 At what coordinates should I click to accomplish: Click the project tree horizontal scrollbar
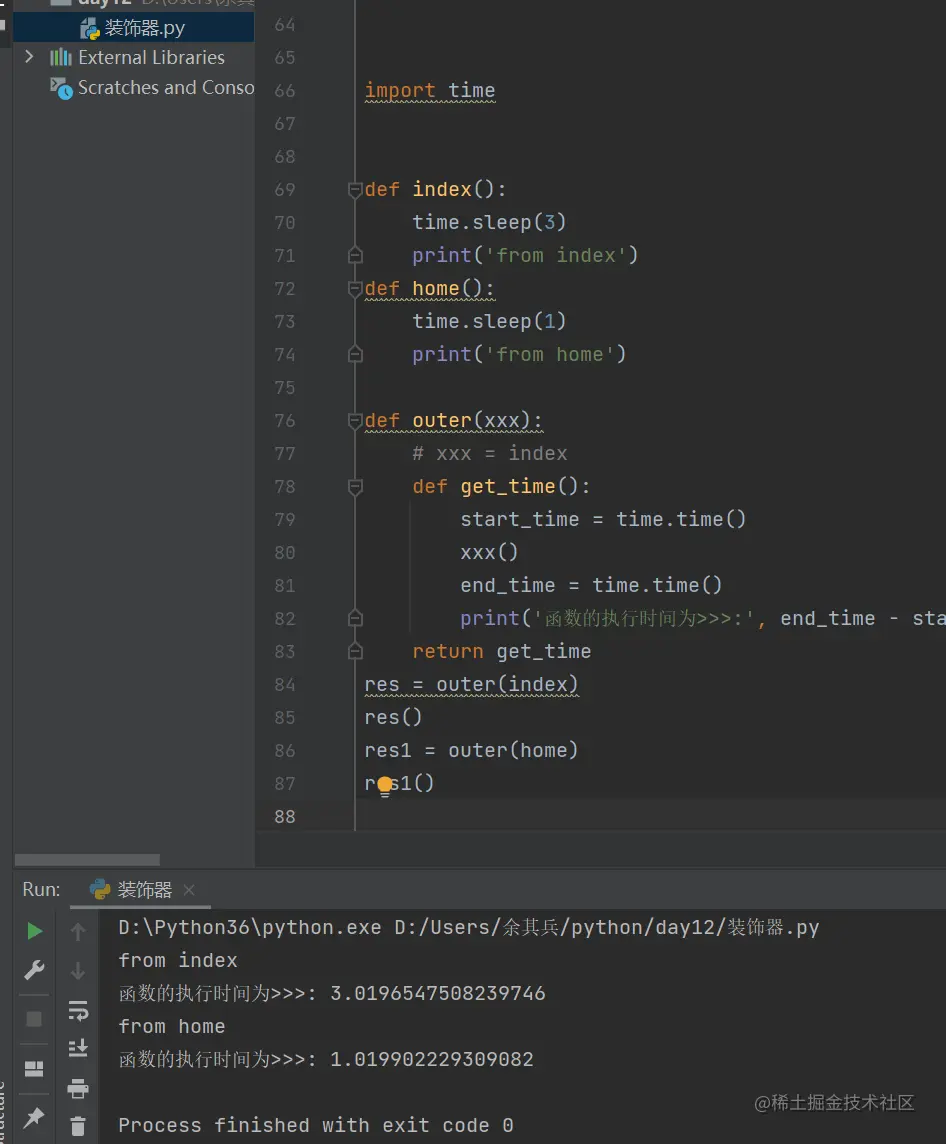click(87, 859)
